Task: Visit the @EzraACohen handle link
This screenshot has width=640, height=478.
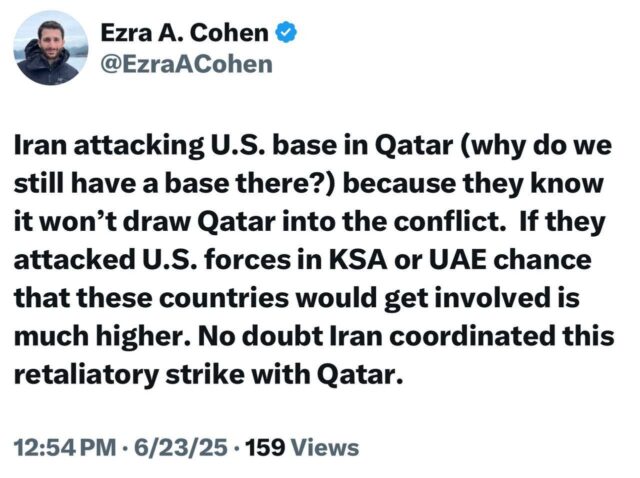Action: pyautogui.click(x=187, y=64)
